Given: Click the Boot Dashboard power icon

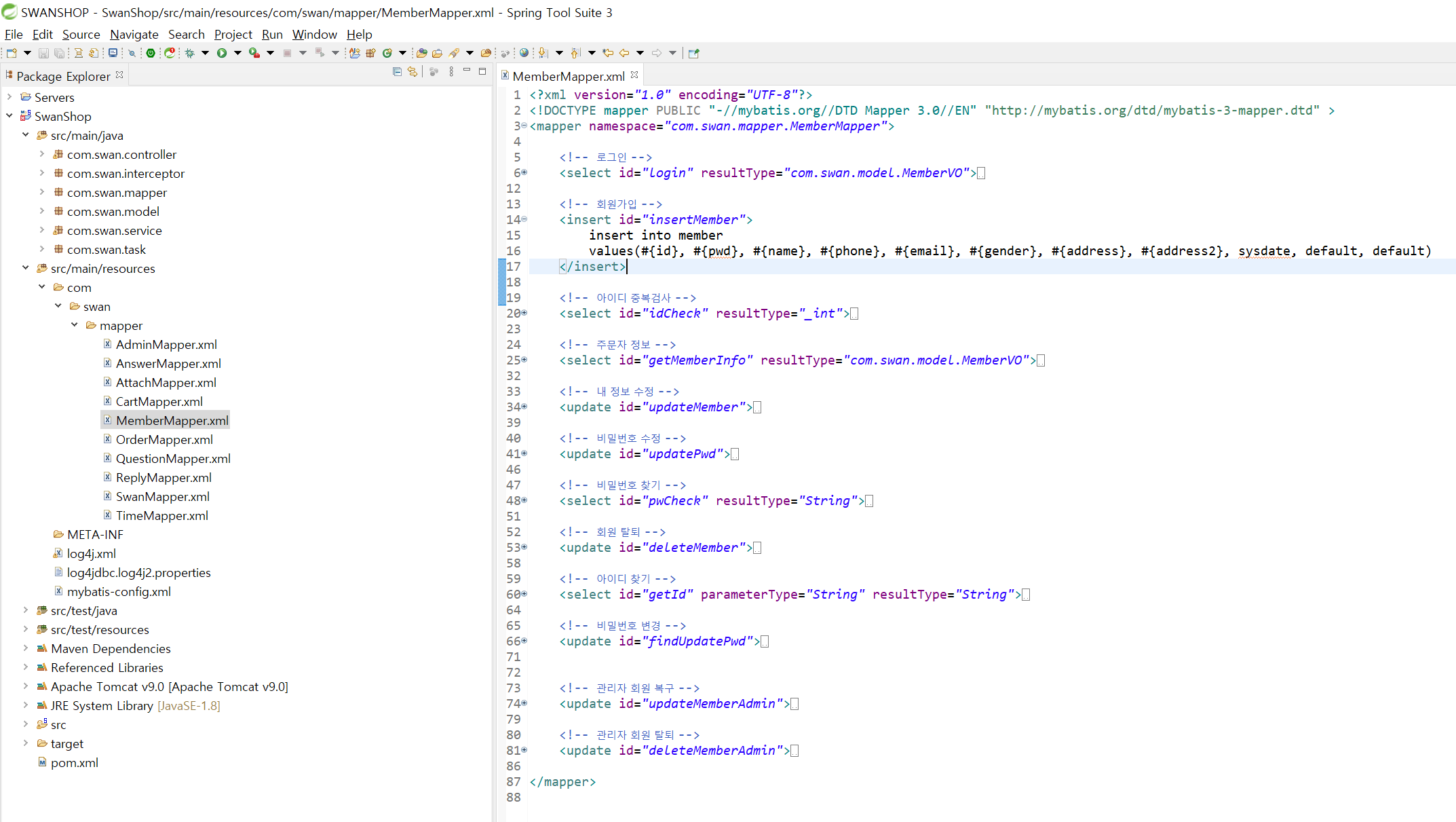Looking at the screenshot, I should 151,53.
